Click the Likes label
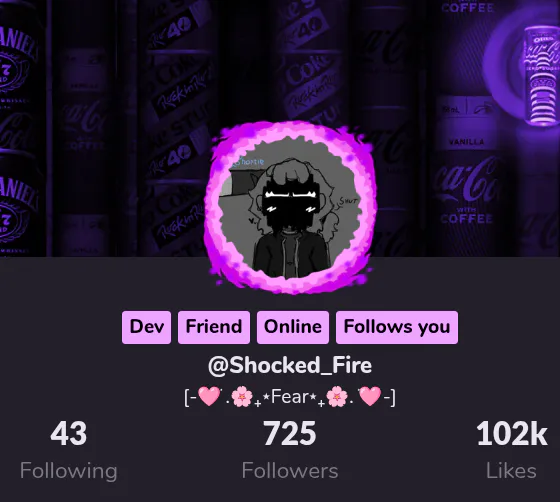 point(511,471)
